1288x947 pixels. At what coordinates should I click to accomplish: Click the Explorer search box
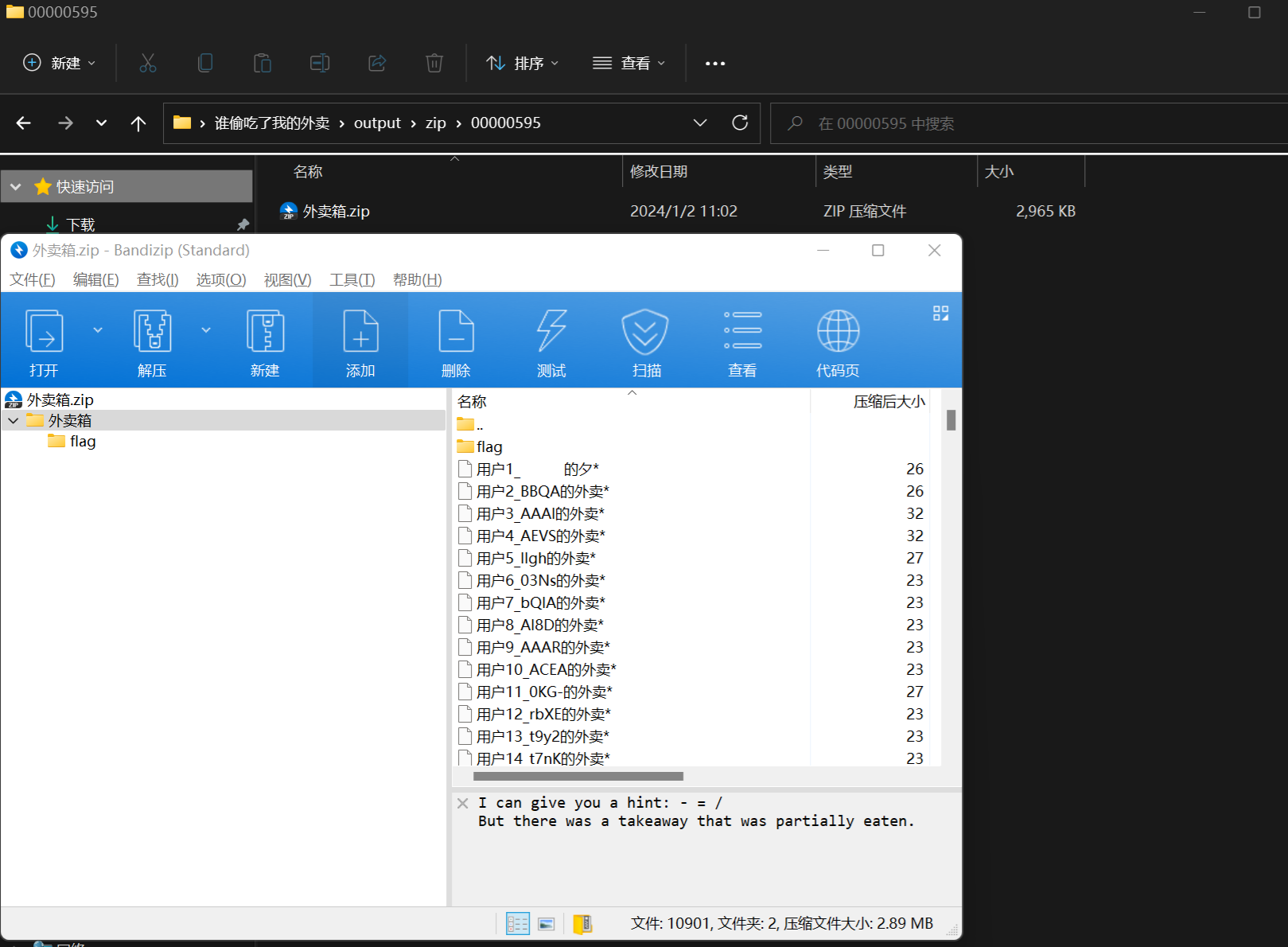(1028, 123)
